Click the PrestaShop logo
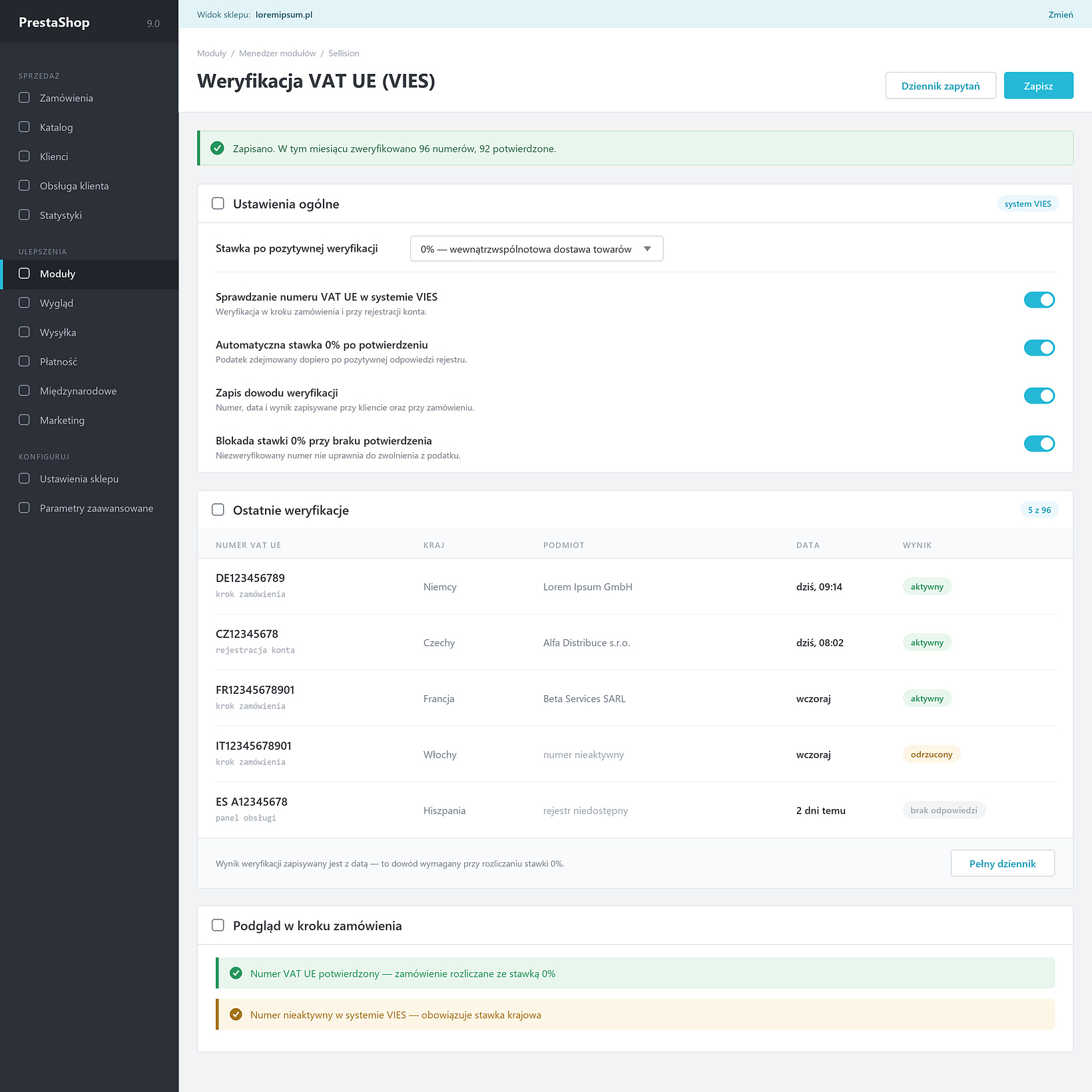Screen dimensions: 1092x1092 coord(54,23)
